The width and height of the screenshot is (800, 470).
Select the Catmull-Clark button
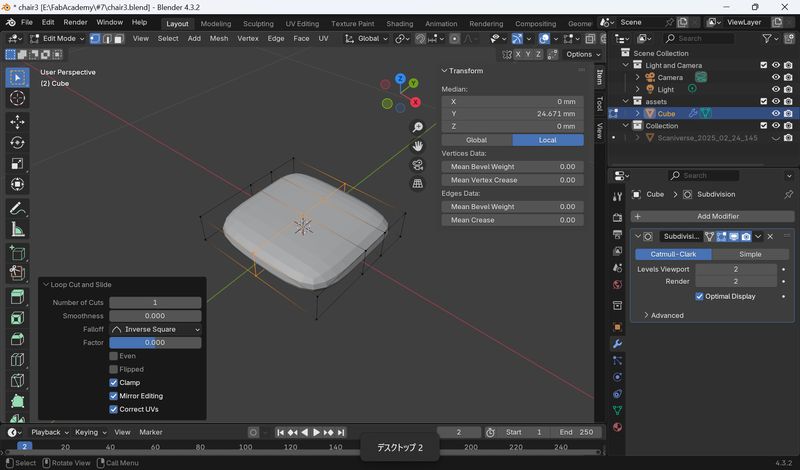pyautogui.click(x=673, y=254)
